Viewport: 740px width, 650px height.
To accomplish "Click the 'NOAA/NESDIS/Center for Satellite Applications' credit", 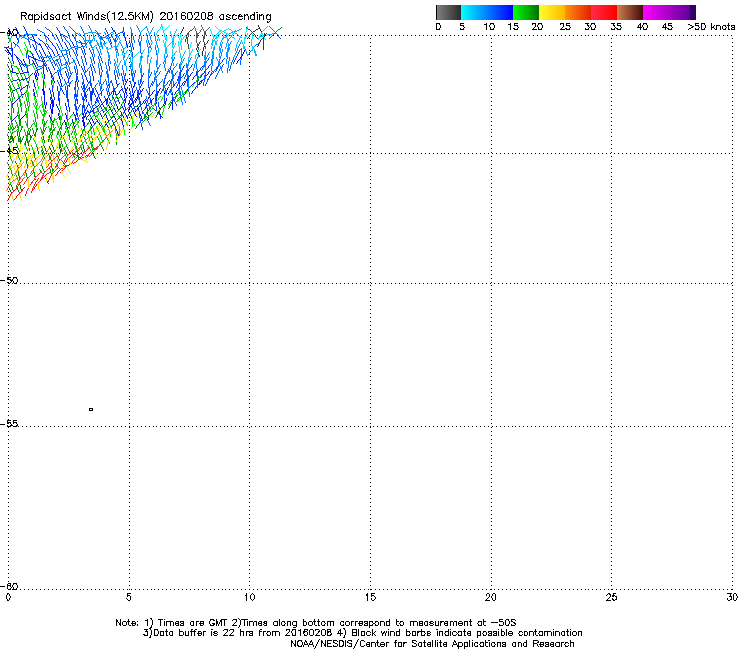I will tap(432, 644).
